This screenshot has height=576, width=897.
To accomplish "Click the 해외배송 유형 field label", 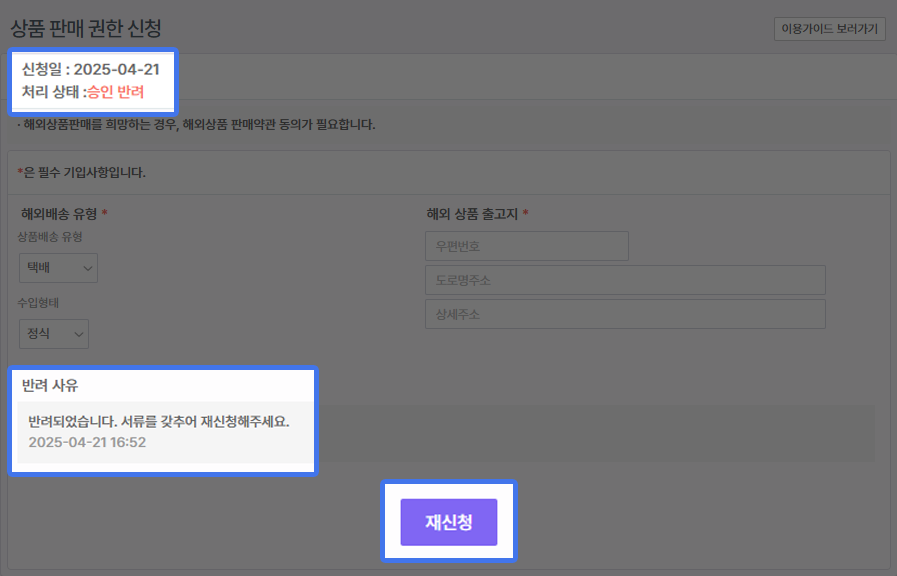I will pyautogui.click(x=60, y=213).
